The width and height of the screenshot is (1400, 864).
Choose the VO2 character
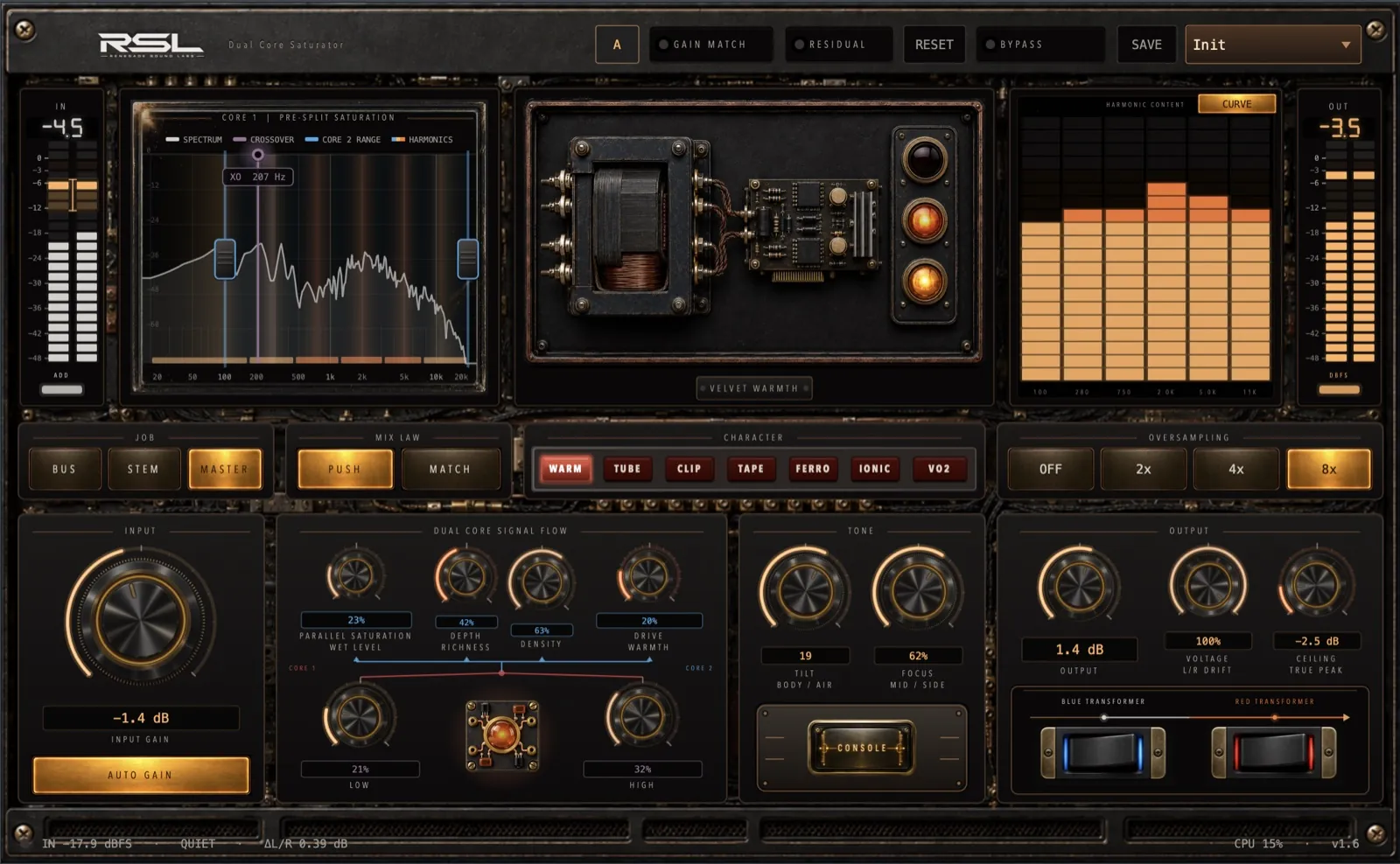(x=939, y=469)
